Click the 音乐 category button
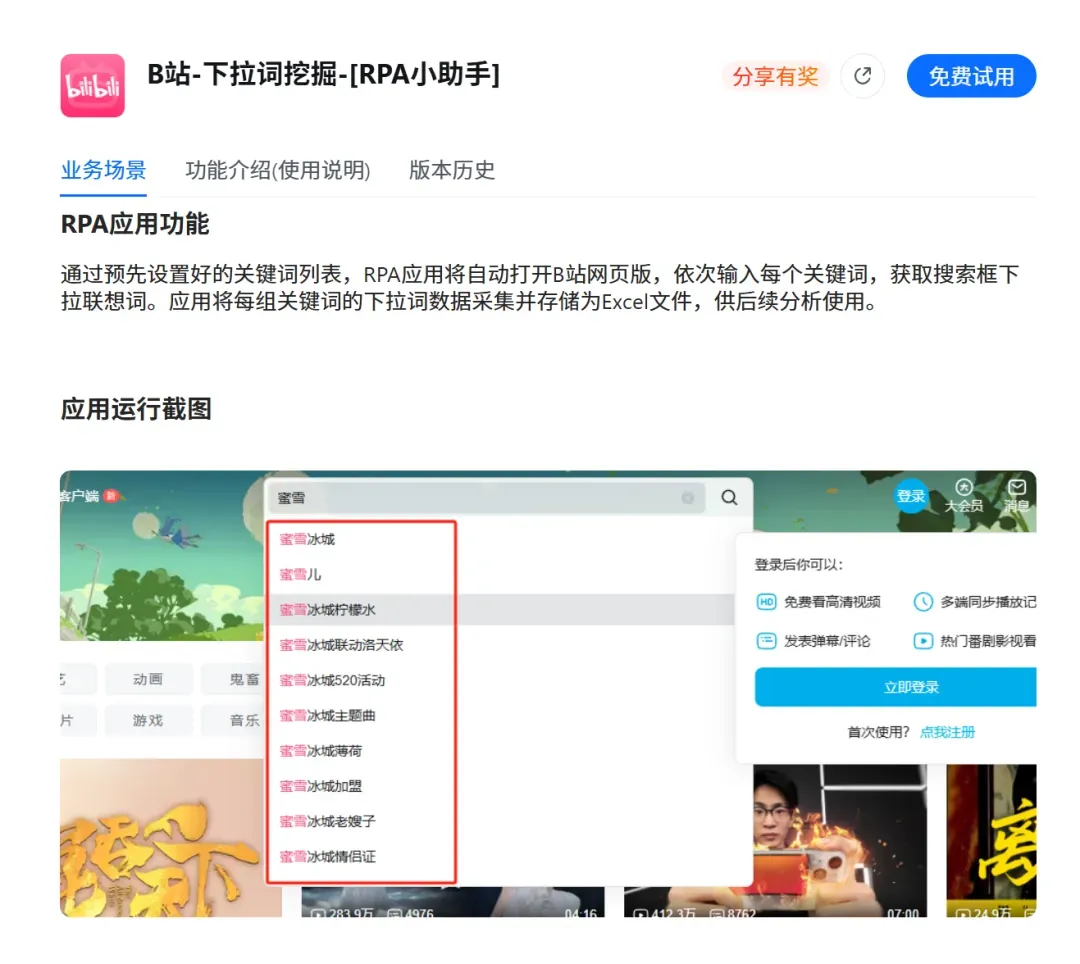Viewport: 1080px width, 964px height. 234,721
